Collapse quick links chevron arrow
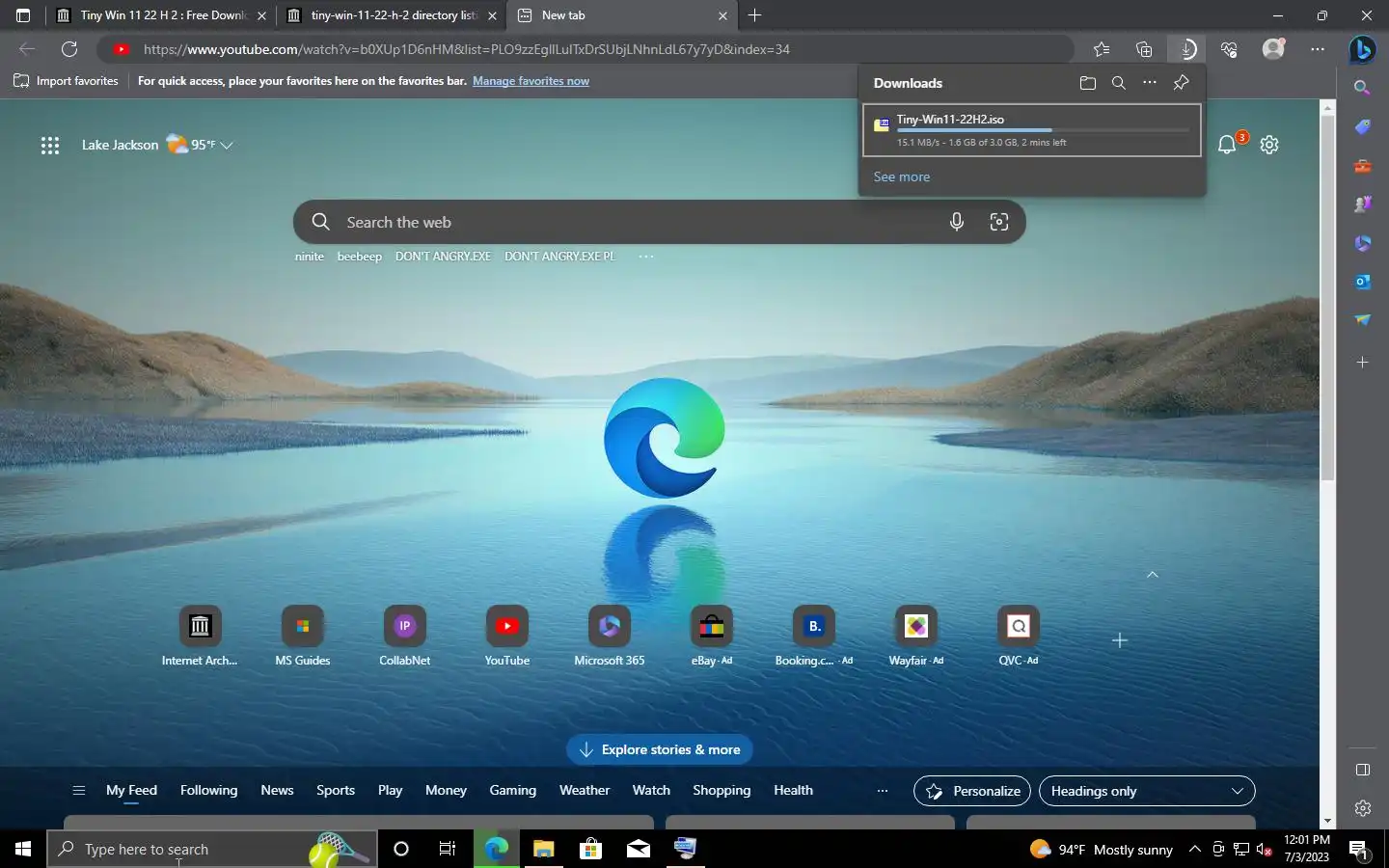This screenshot has height=868, width=1389. pos(1152,575)
